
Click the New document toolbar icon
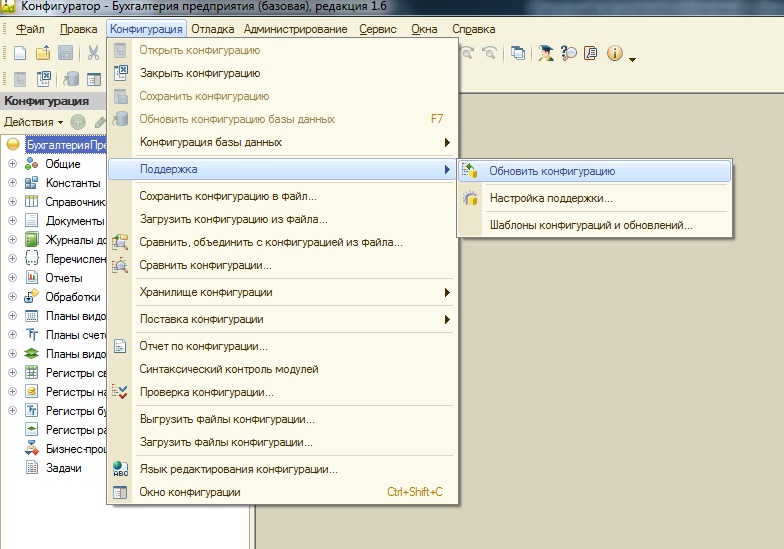pos(20,52)
